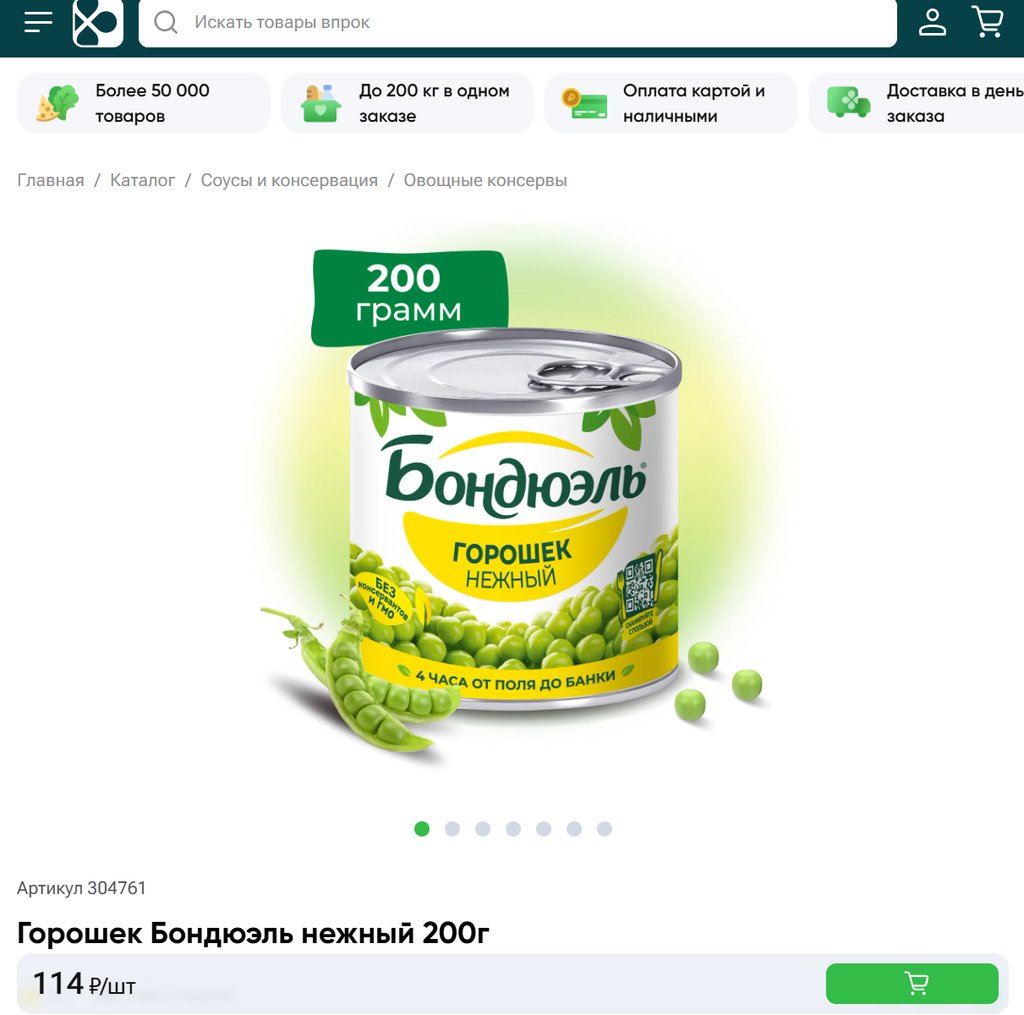Open the shopping cart icon in header
Viewport: 1024px width, 1015px height.
tap(988, 22)
